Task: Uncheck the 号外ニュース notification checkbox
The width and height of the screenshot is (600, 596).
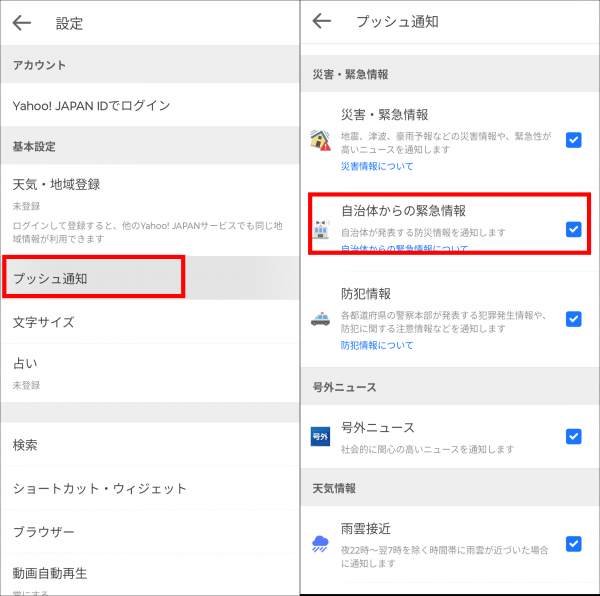Action: 574,436
